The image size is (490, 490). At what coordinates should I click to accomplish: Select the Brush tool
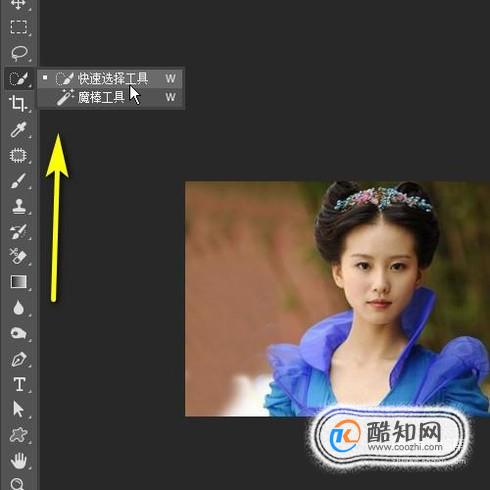point(18,181)
